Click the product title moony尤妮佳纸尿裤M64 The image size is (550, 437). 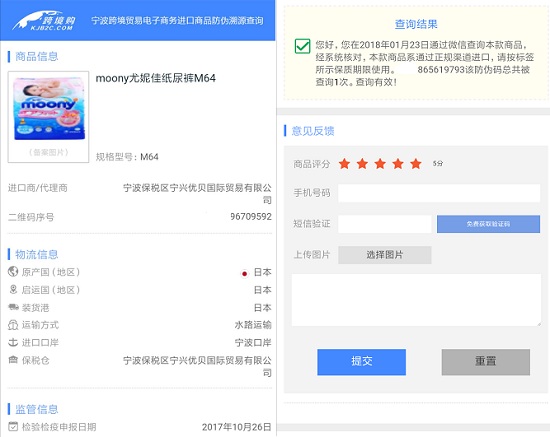pyautogui.click(x=156, y=78)
